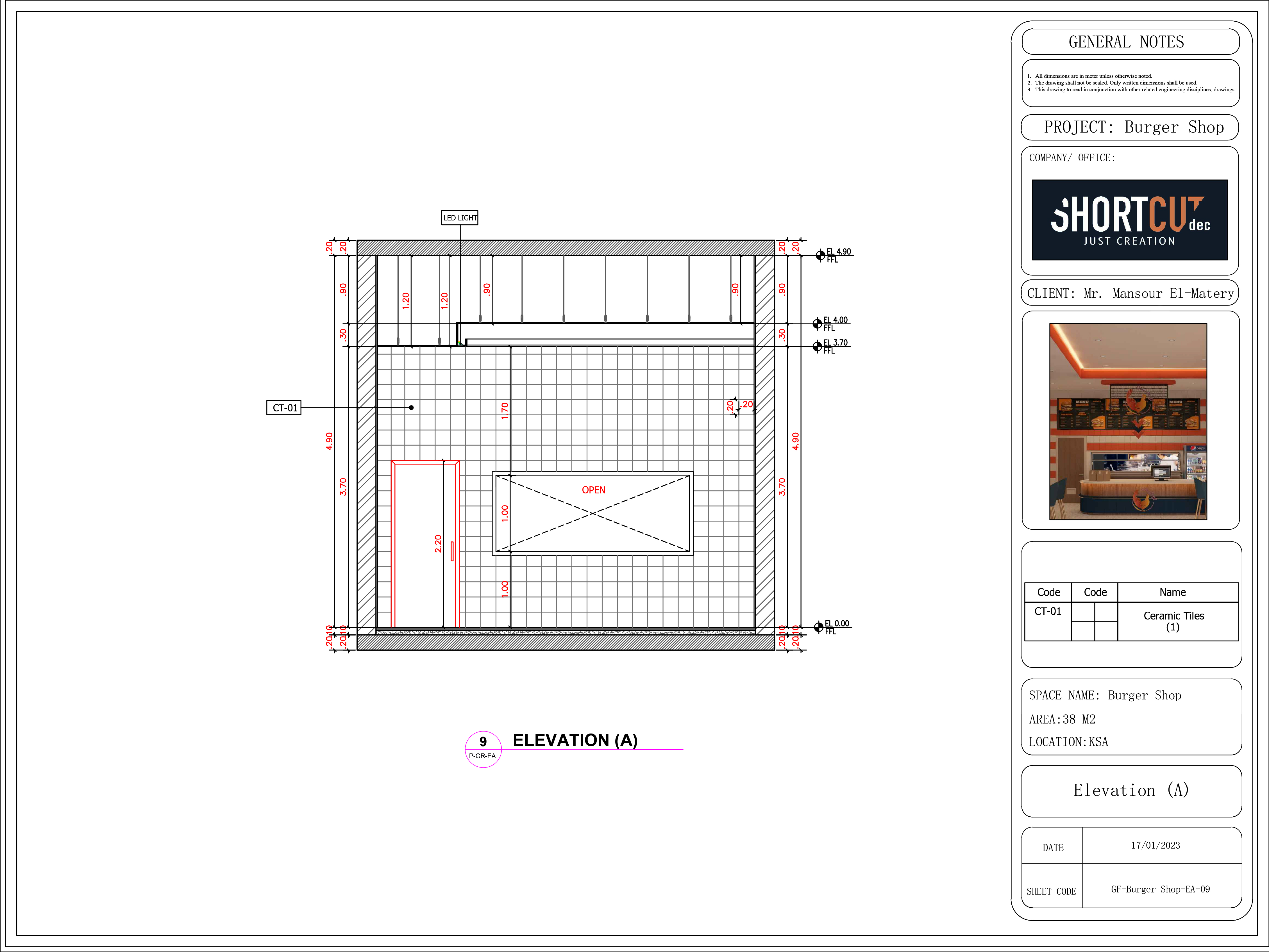Click the AREA:38 M2 line
This screenshot has height=952, width=1269.
pos(1062,719)
